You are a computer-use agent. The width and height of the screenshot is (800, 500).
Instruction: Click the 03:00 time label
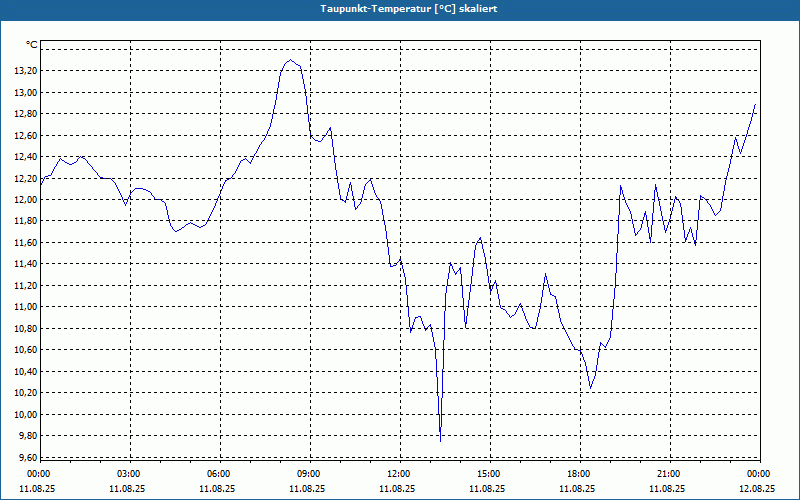point(128,474)
